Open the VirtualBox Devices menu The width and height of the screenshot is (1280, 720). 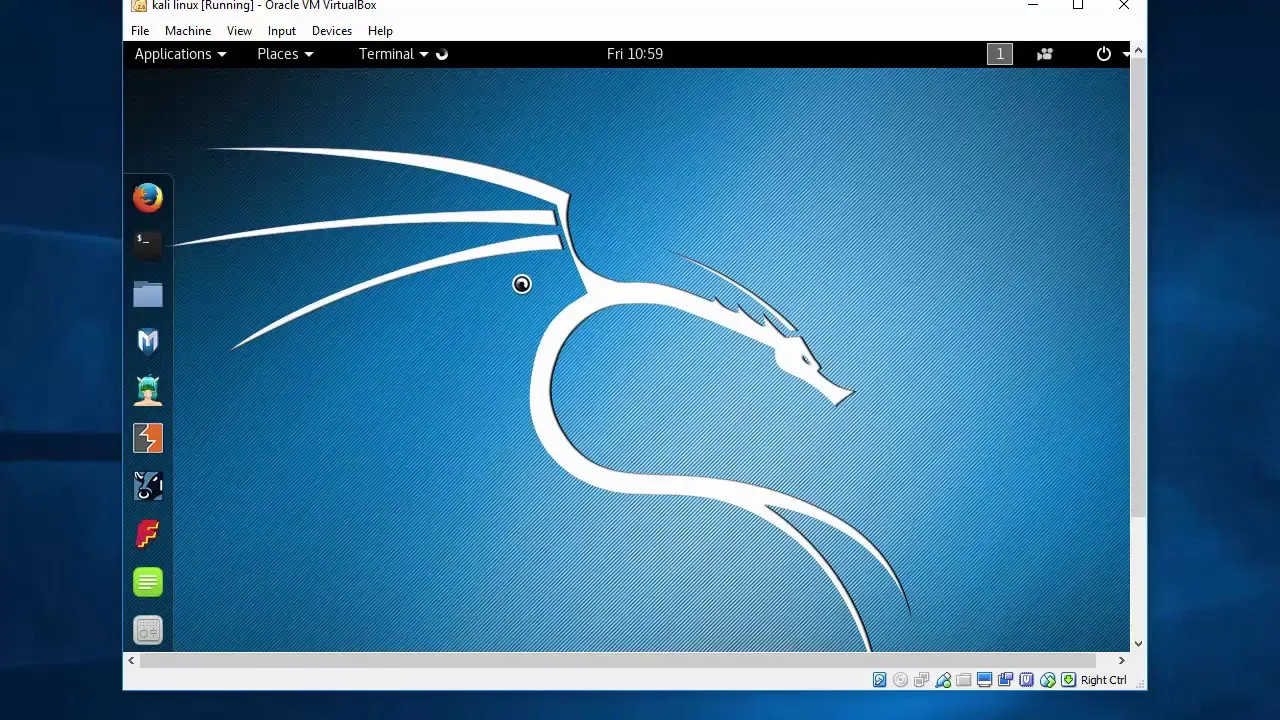[x=332, y=31]
